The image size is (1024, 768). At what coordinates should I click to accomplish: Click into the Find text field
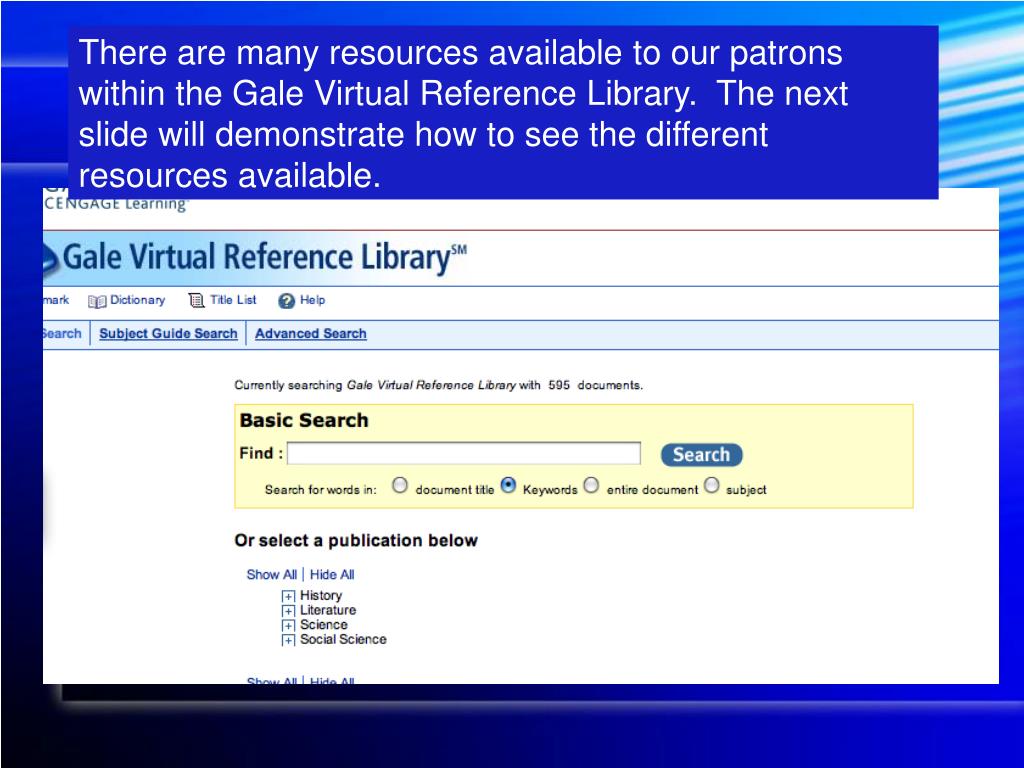click(464, 453)
